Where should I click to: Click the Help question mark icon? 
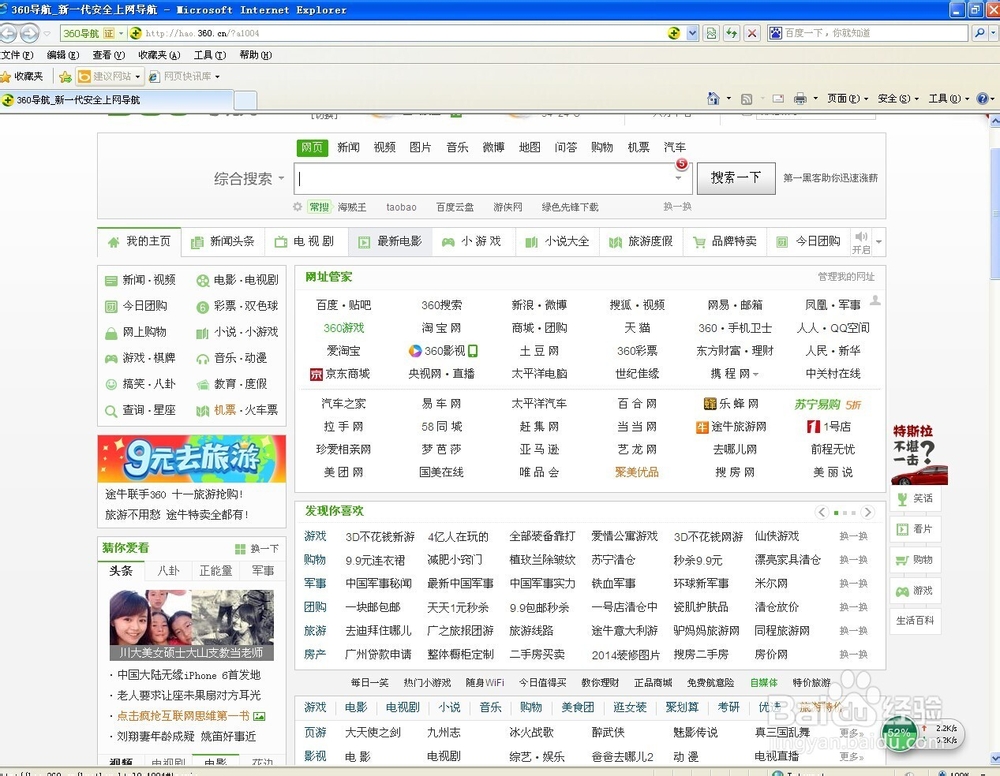tap(982, 98)
